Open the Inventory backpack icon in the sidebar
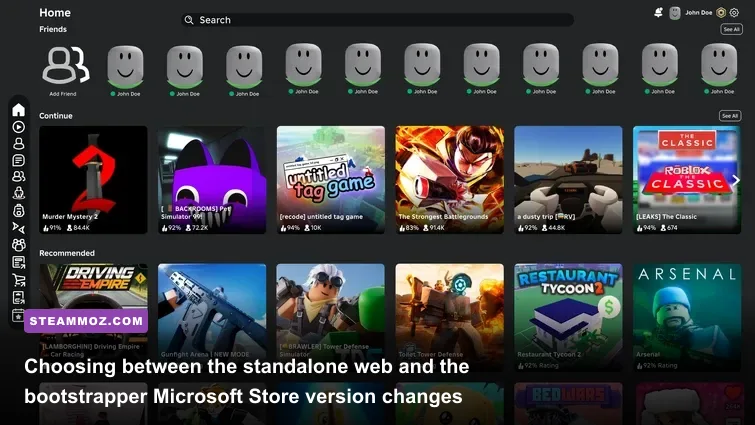This screenshot has height=425, width=755. pyautogui.click(x=18, y=210)
